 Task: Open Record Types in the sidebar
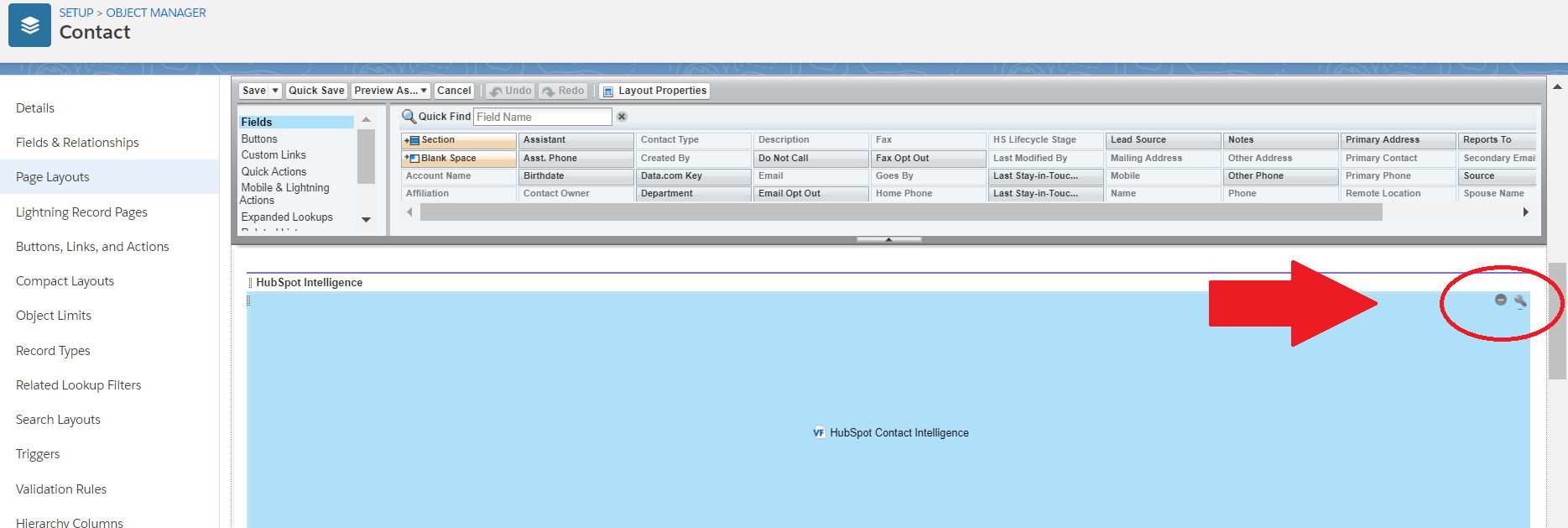pos(53,351)
